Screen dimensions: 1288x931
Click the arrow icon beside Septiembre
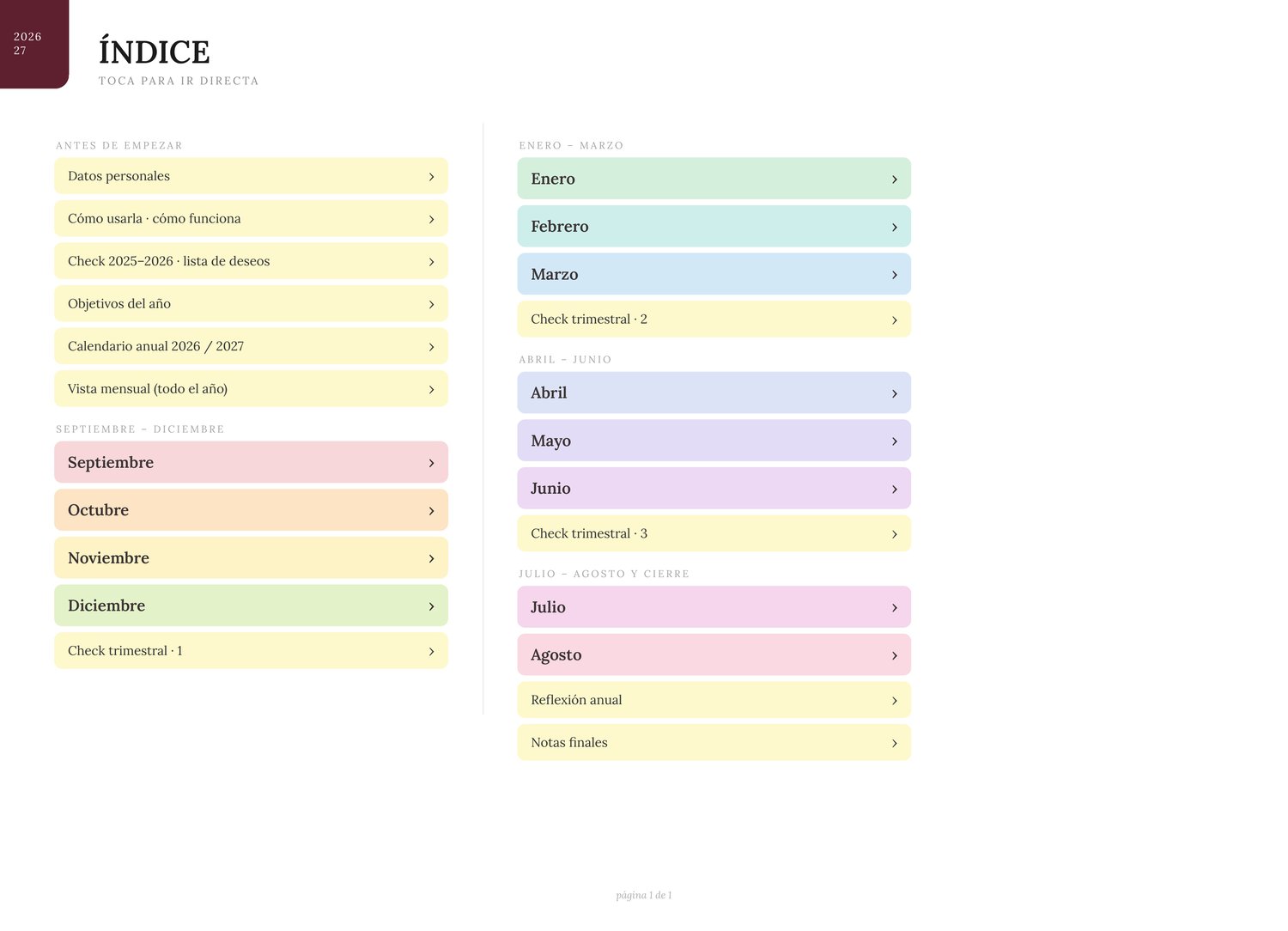[x=431, y=463]
